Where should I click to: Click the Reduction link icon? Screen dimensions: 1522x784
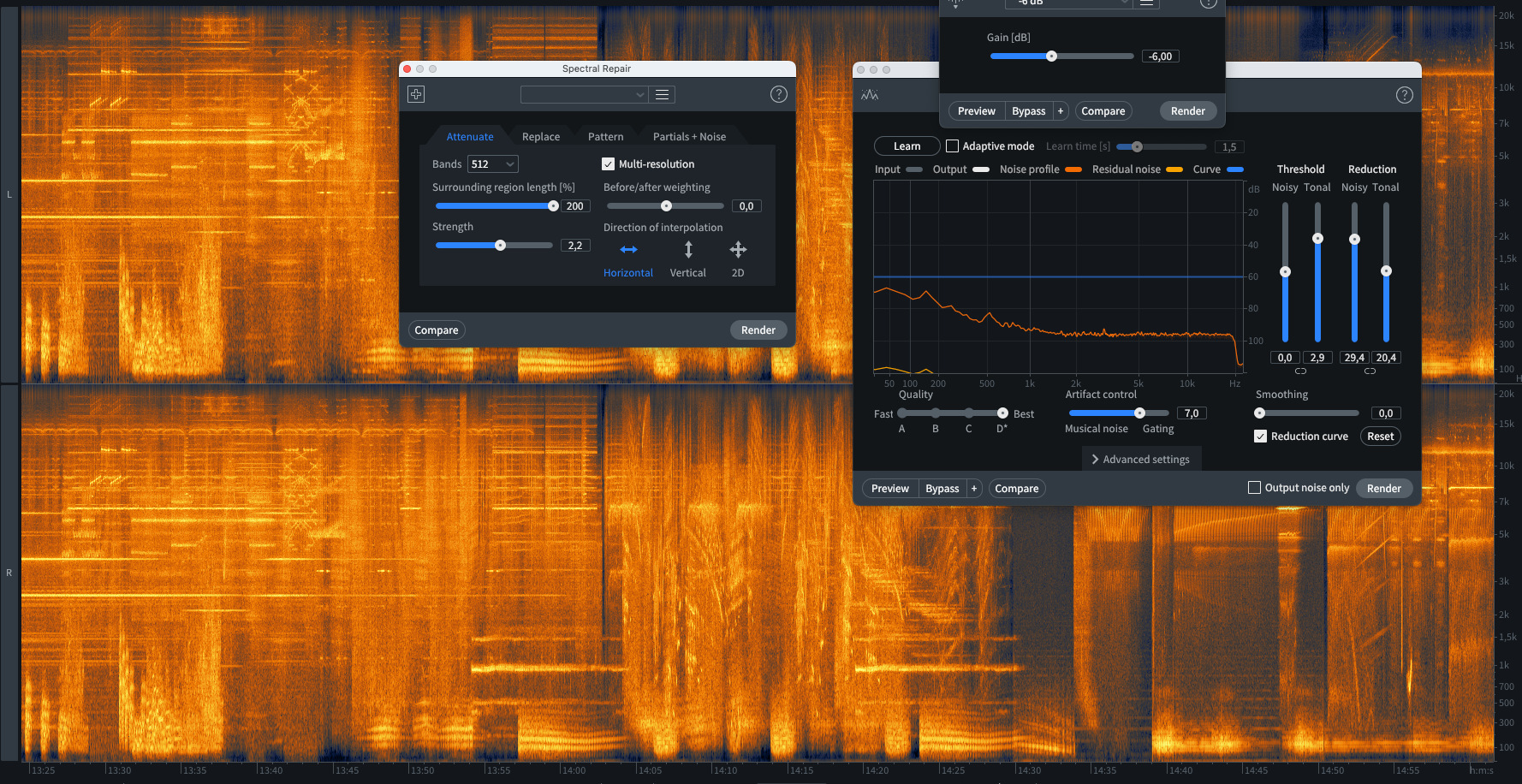1370,371
